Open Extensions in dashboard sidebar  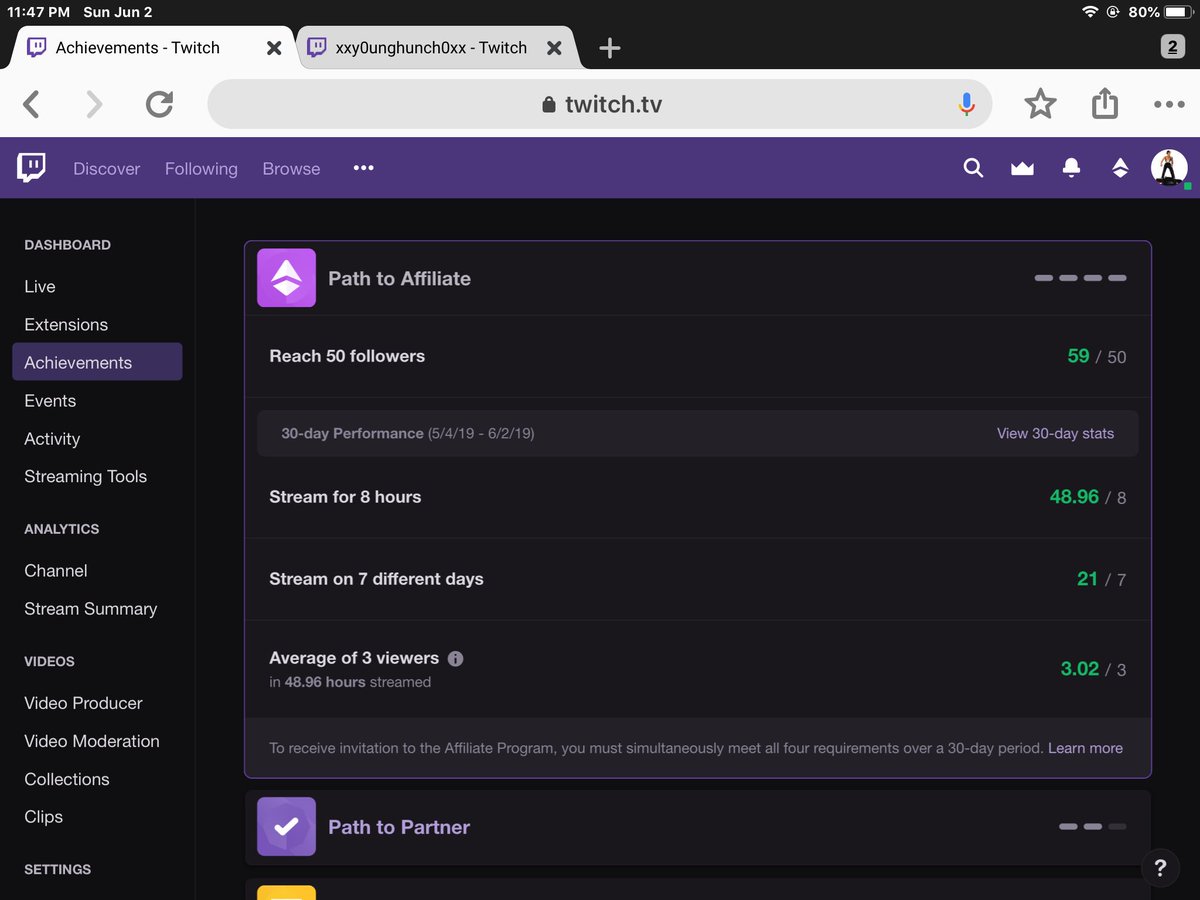(66, 324)
